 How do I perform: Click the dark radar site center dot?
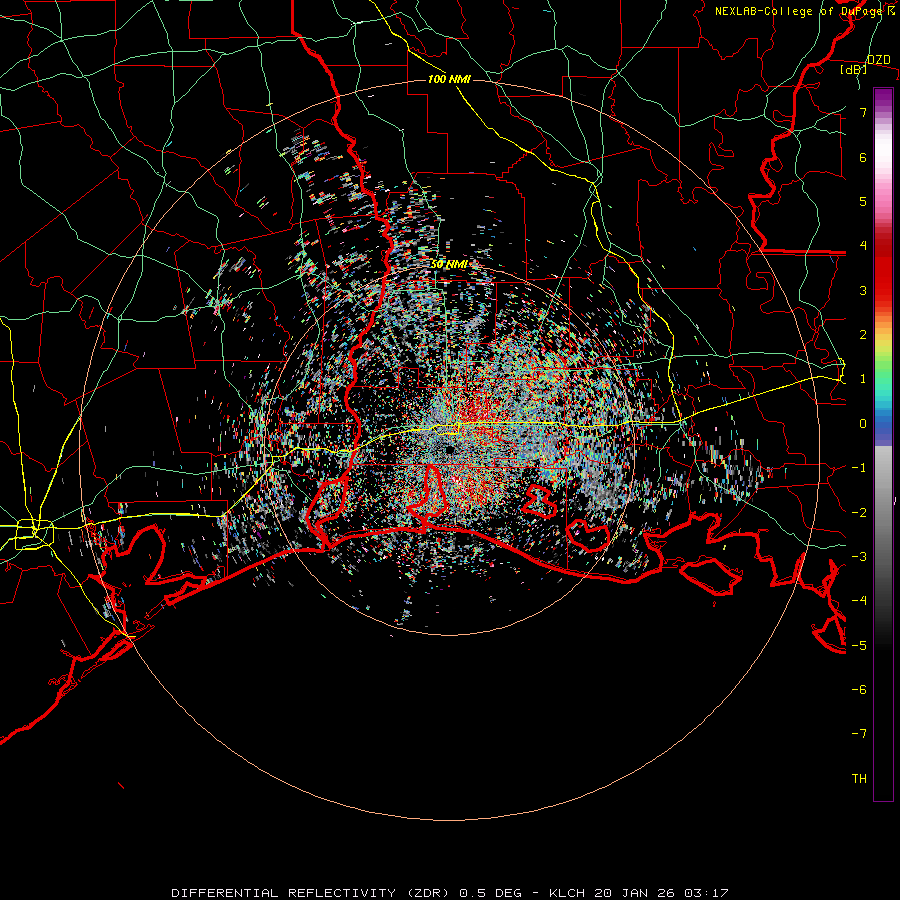[x=449, y=449]
